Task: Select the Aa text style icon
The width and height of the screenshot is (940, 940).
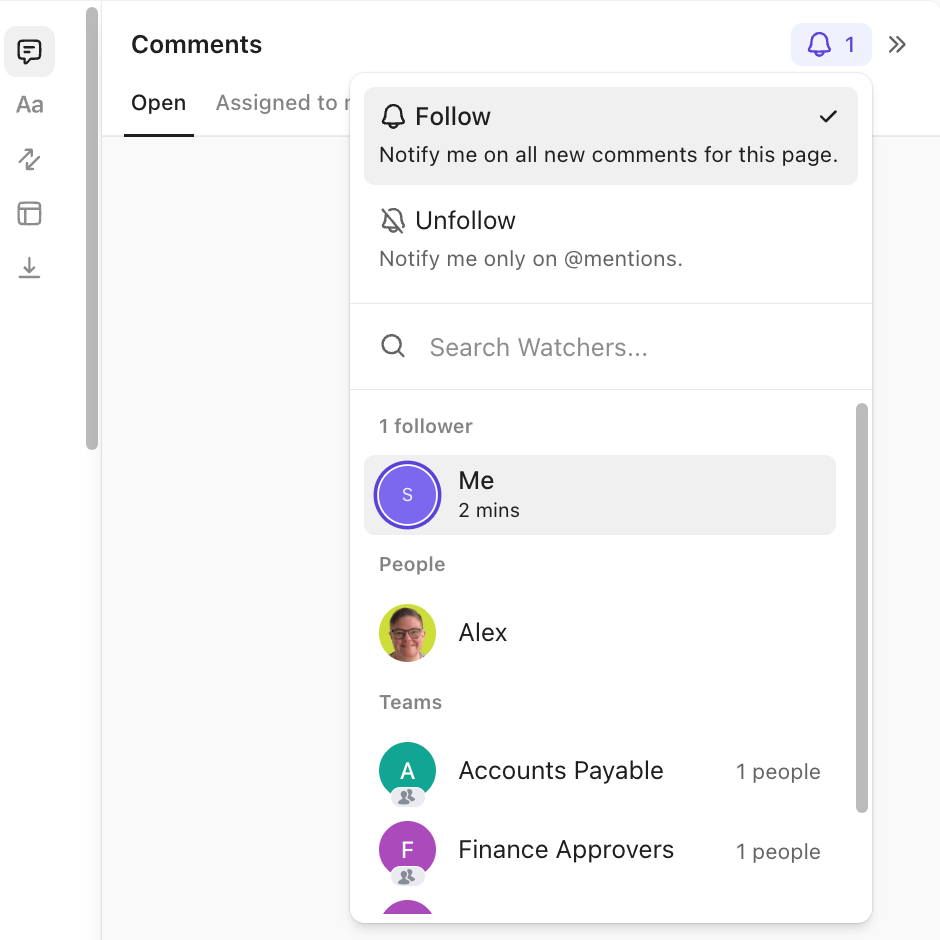Action: click(x=29, y=105)
